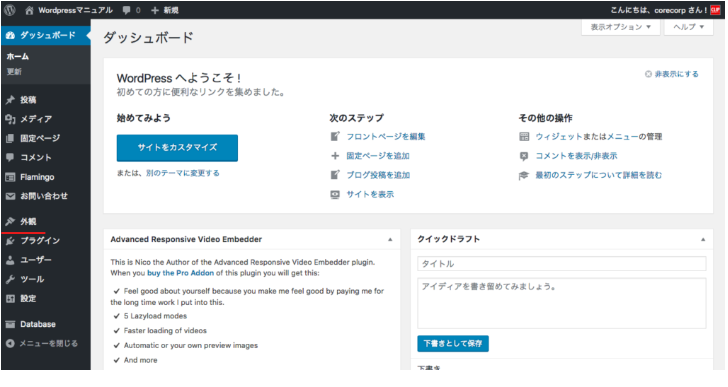
Task: Click the plus icon beside 固定ページを追加
Action: [x=335, y=156]
